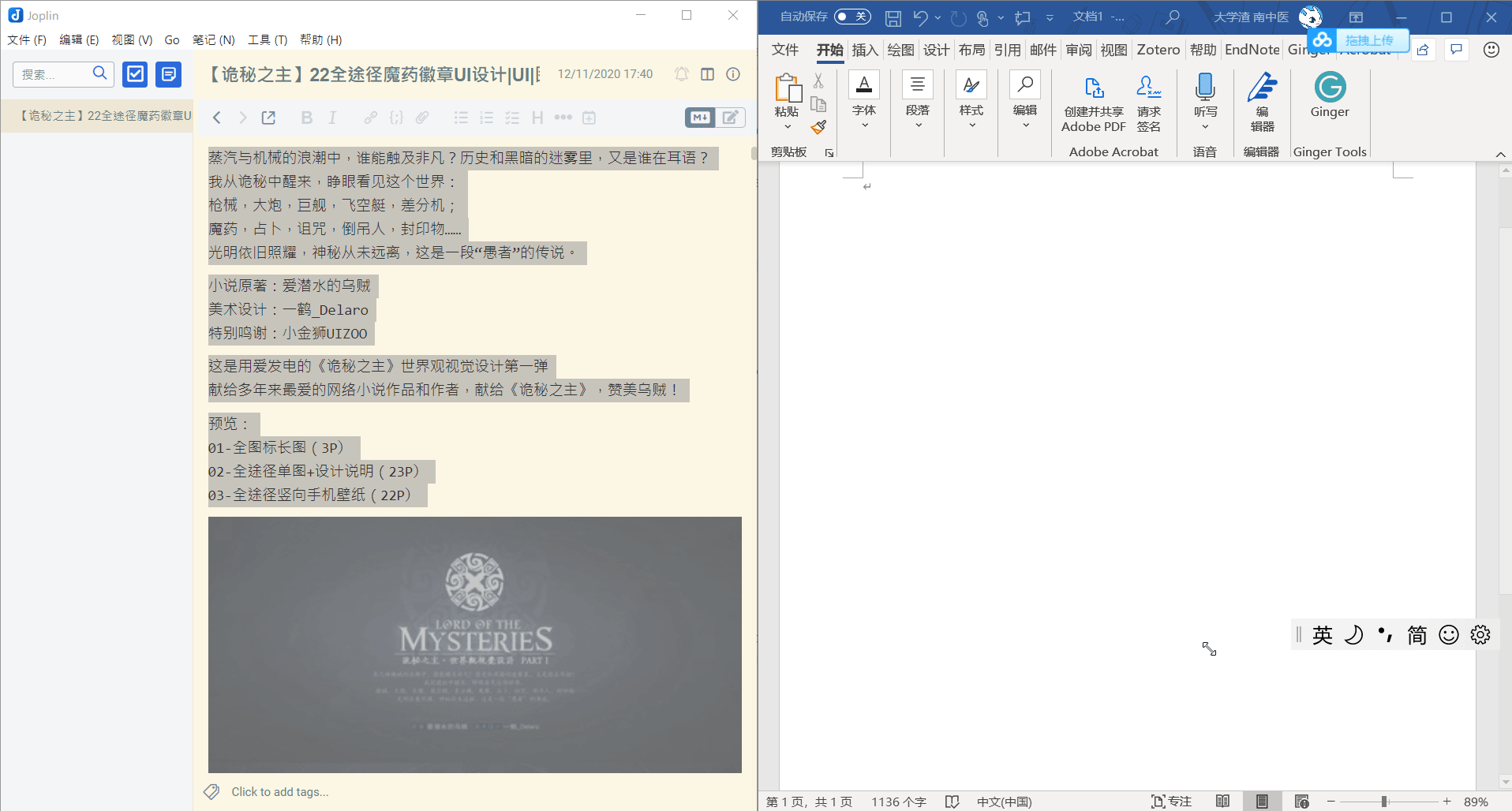Click to add tags in Joplin

280,792
